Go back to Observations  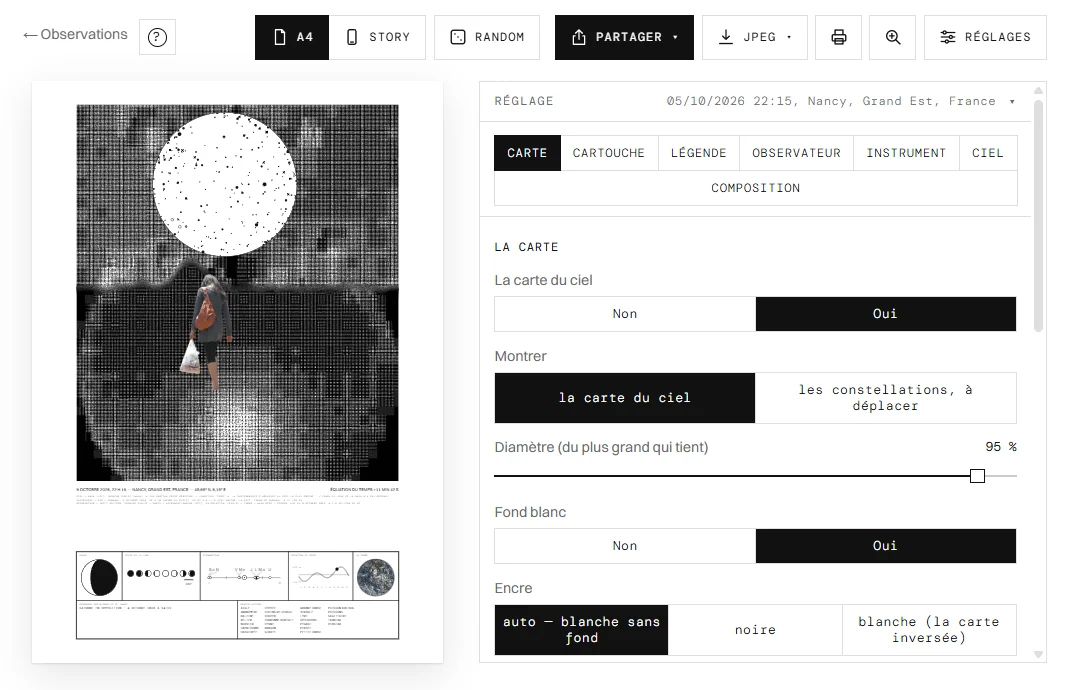(x=75, y=34)
